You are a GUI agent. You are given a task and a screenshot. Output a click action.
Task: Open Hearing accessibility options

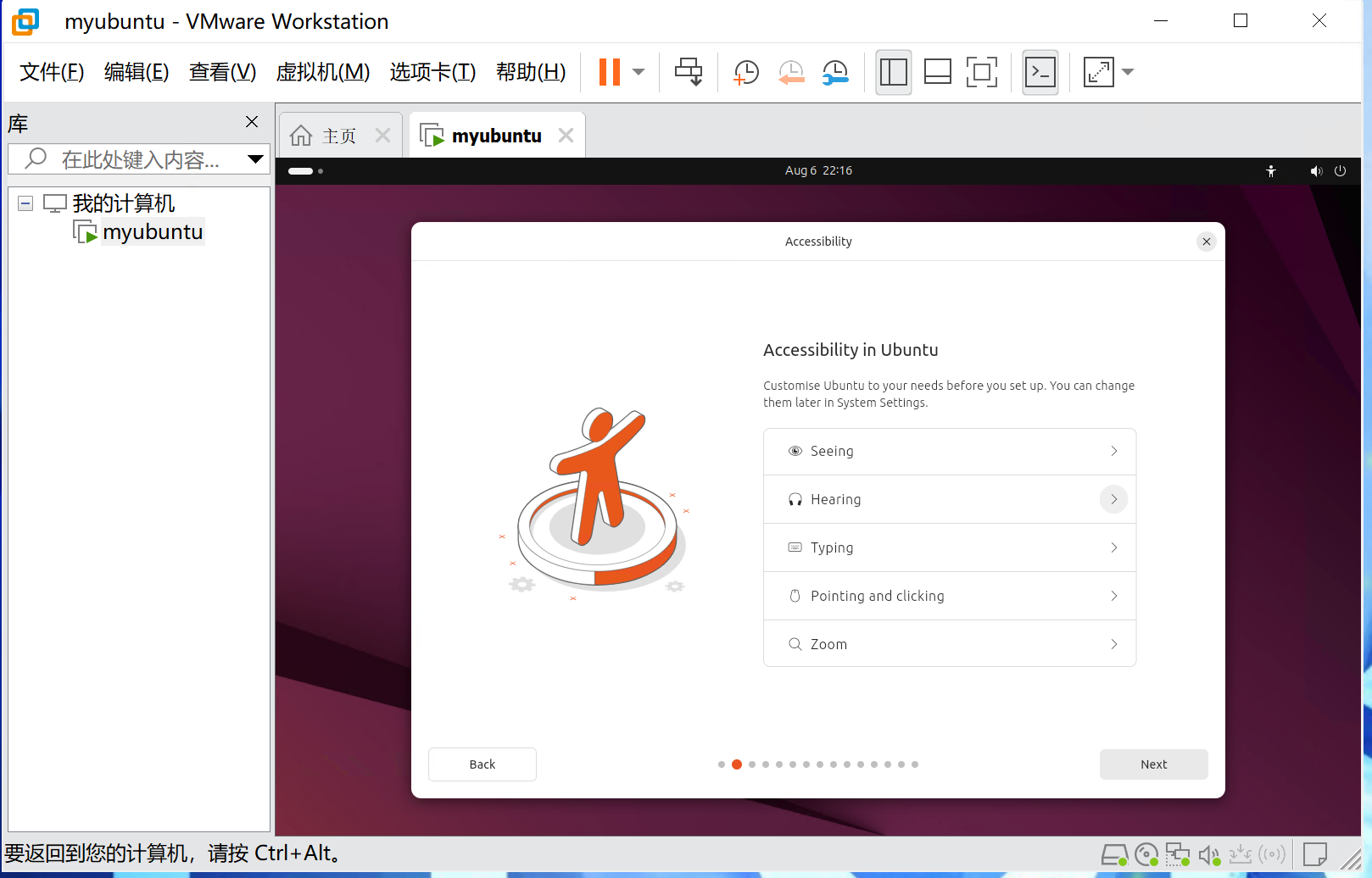pos(950,499)
